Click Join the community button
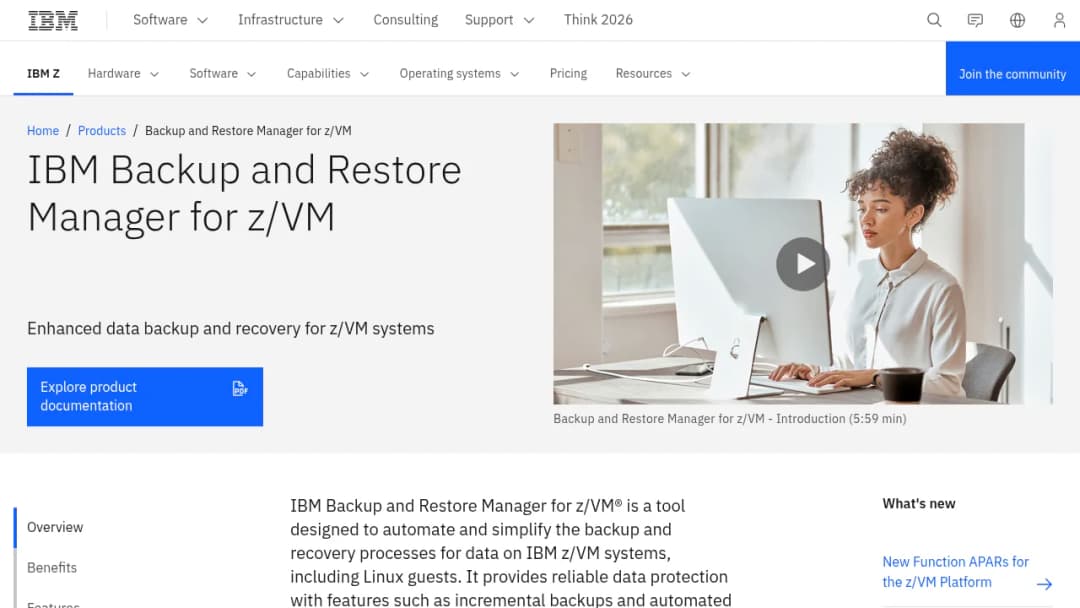The width and height of the screenshot is (1080, 608). coord(1012,68)
